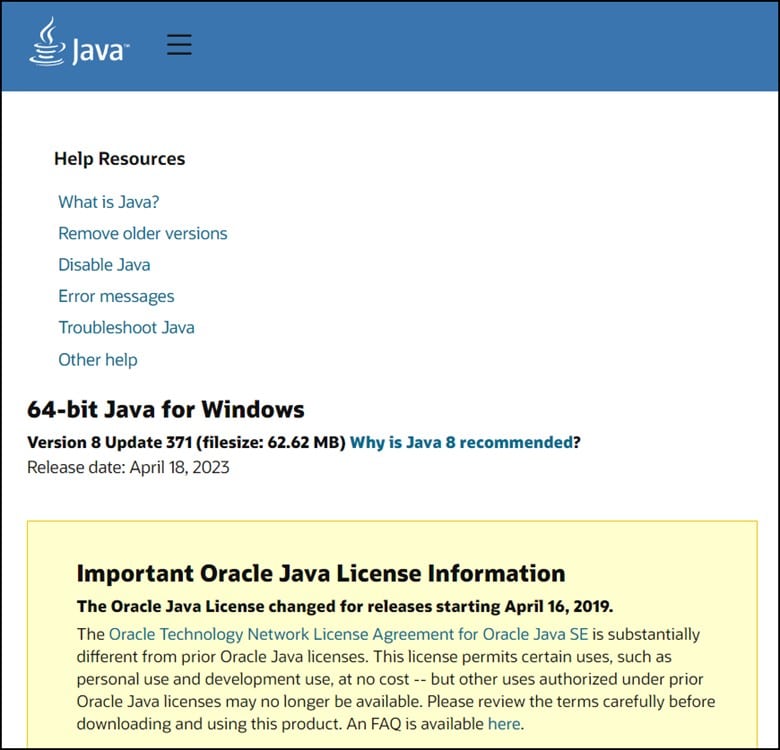Open the Oracle Technology Network License Agreement link
Screen dimensions: 780x750
coord(348,634)
